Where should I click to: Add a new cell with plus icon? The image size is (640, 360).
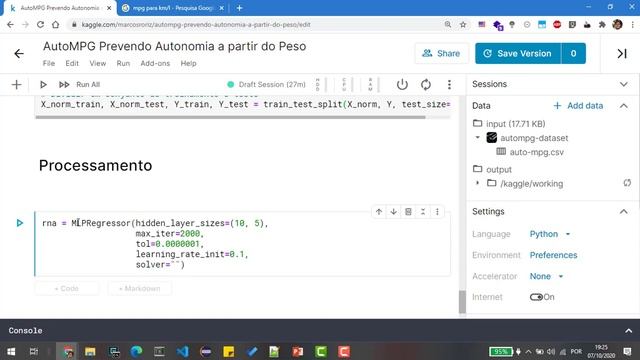[x=16, y=84]
